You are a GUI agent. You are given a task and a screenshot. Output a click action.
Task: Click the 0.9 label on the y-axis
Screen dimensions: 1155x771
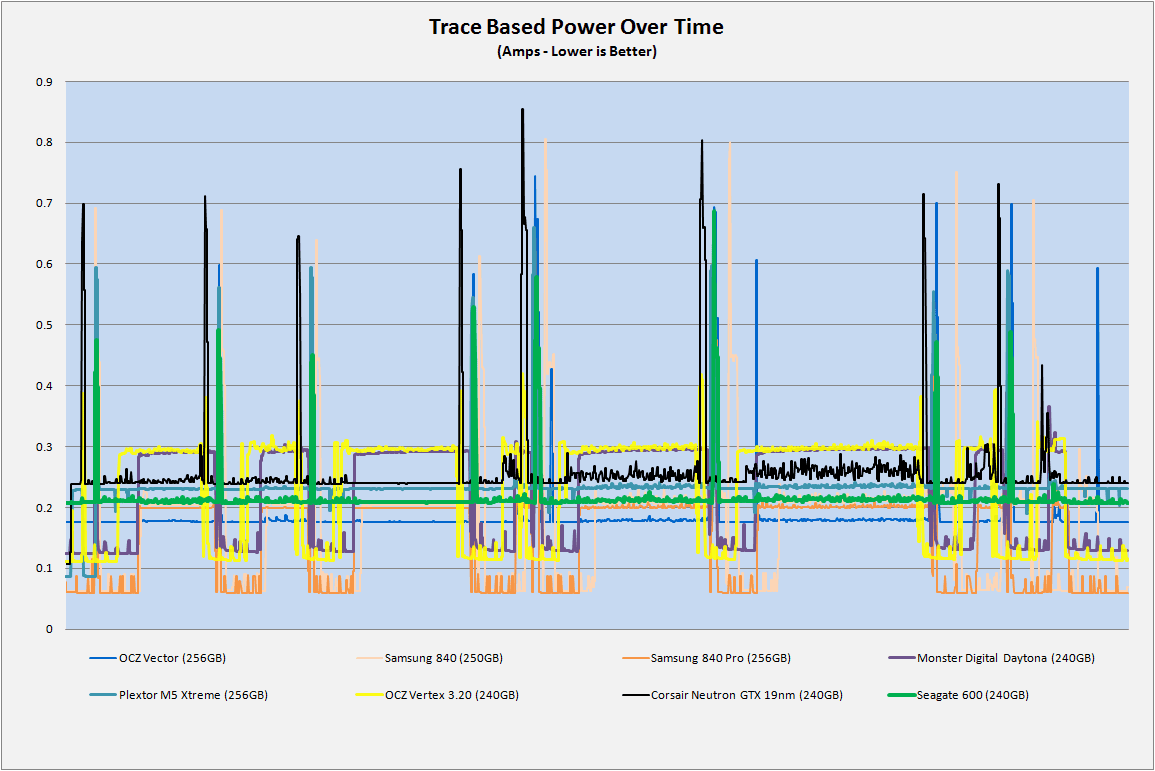click(x=45, y=82)
